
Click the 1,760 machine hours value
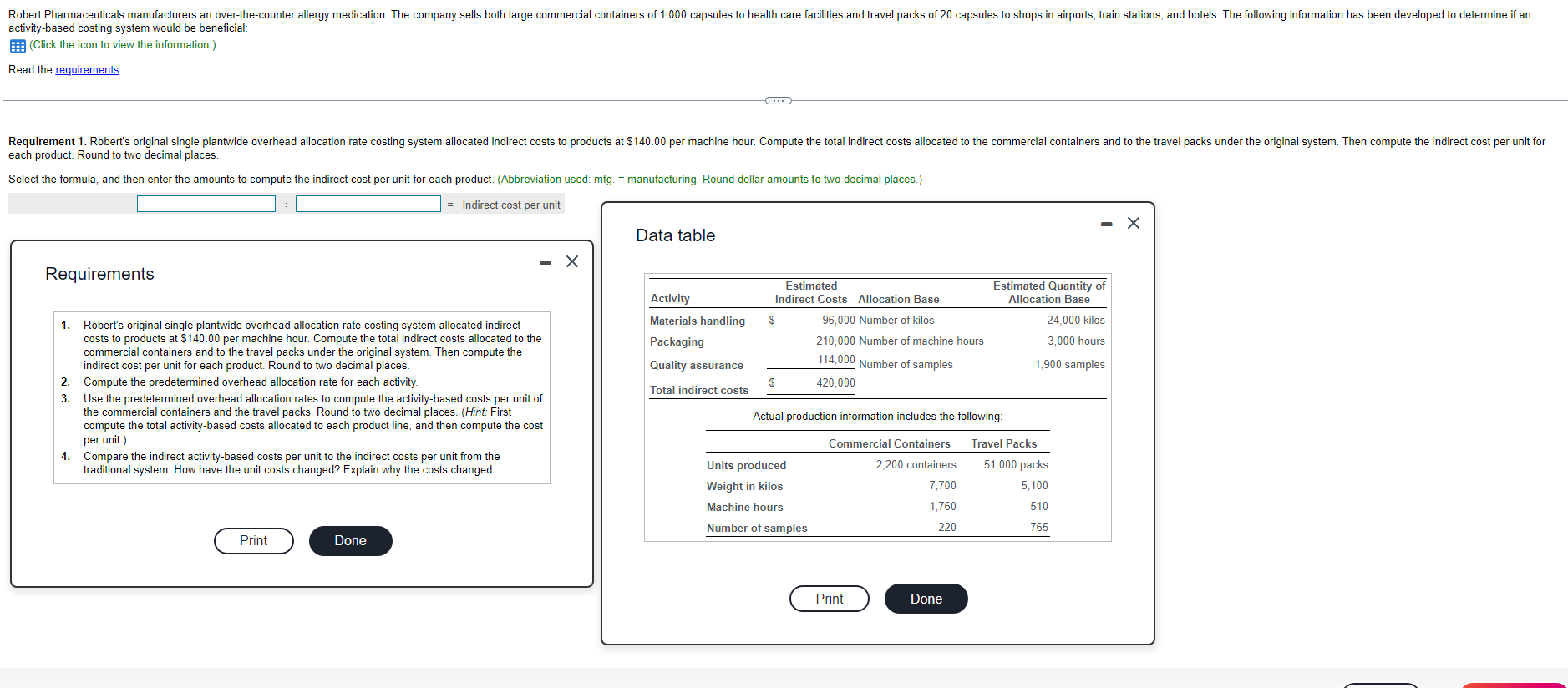(x=943, y=507)
